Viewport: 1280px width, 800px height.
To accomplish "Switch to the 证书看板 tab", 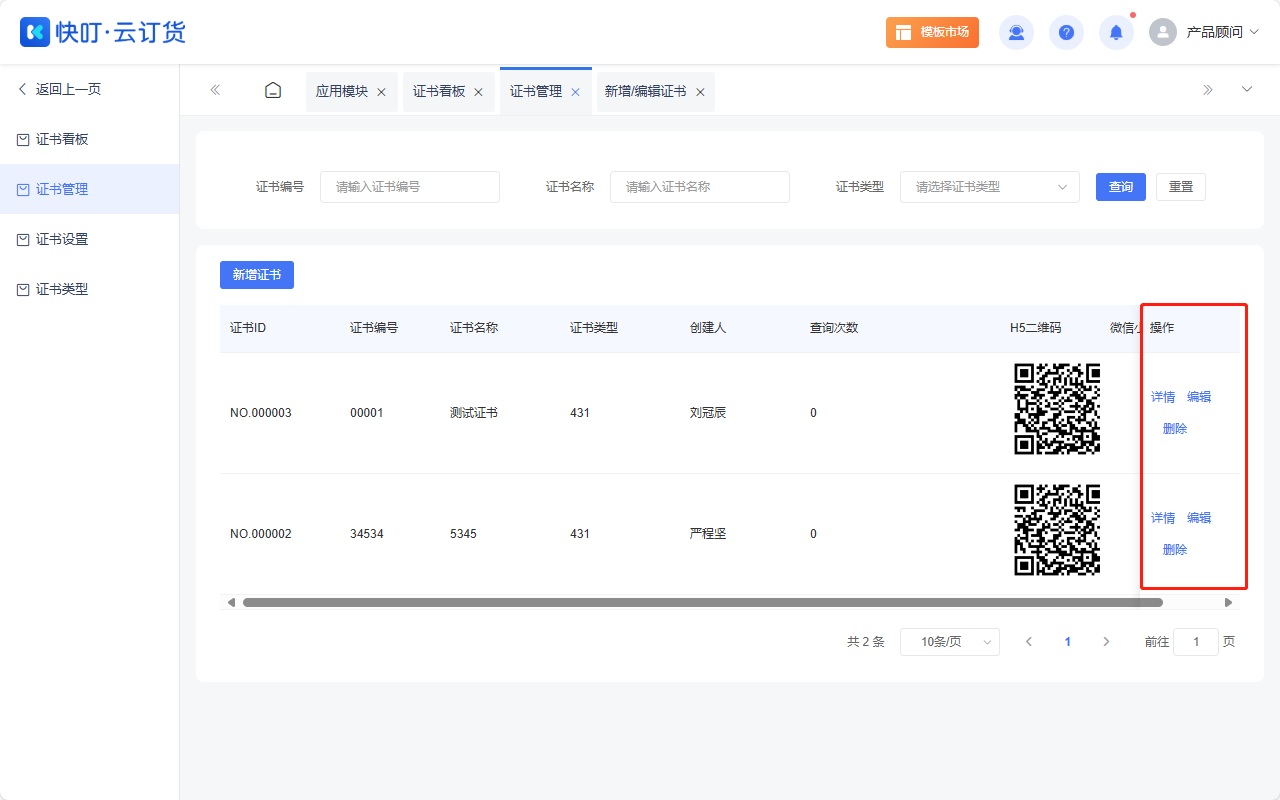I will point(439,91).
